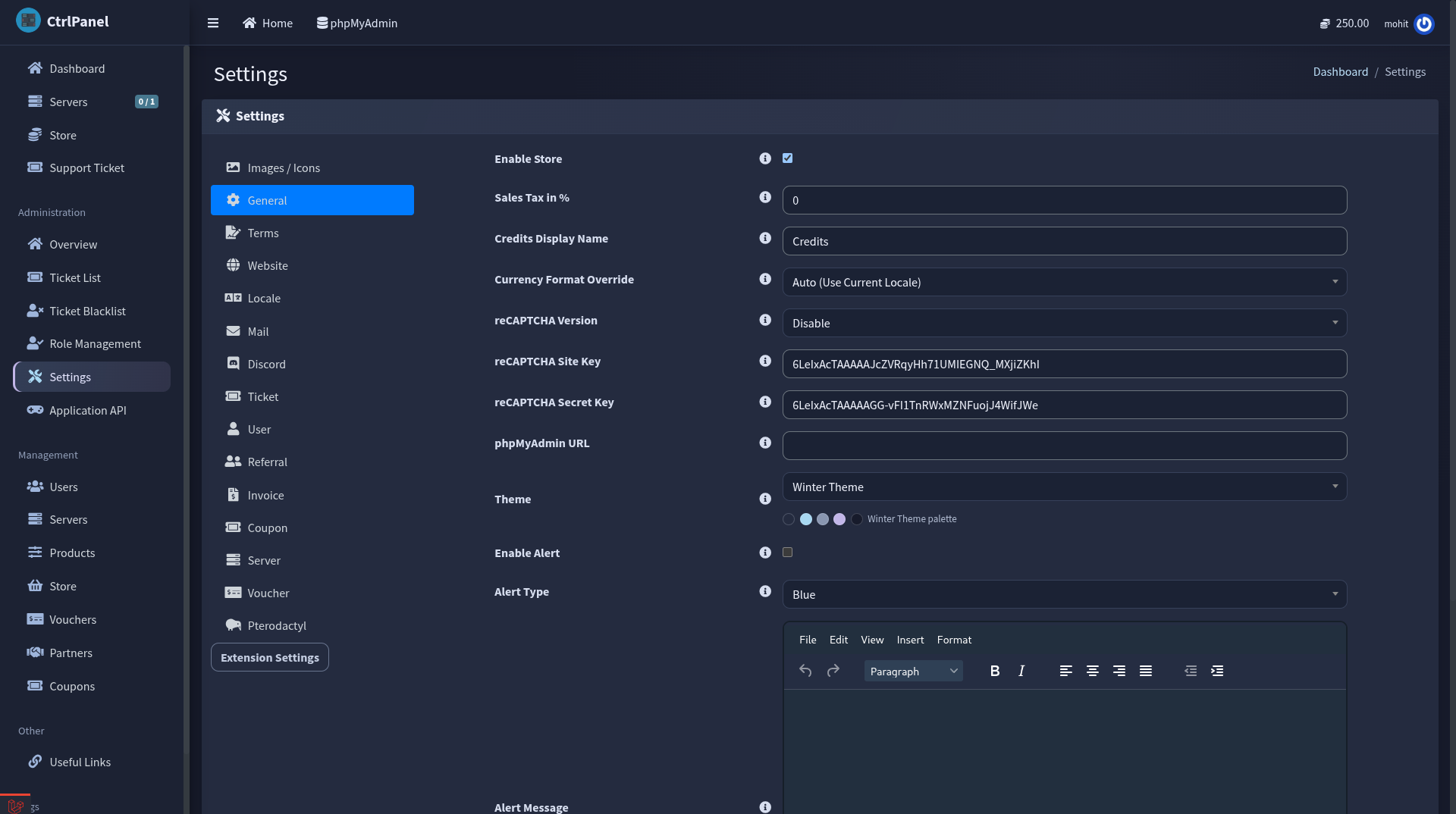Open the Theme dropdown
Viewport: 1456px width, 814px height.
(x=1065, y=487)
